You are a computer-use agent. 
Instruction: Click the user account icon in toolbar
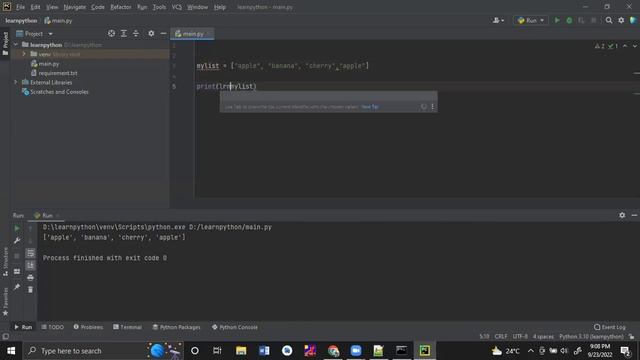tap(498, 20)
